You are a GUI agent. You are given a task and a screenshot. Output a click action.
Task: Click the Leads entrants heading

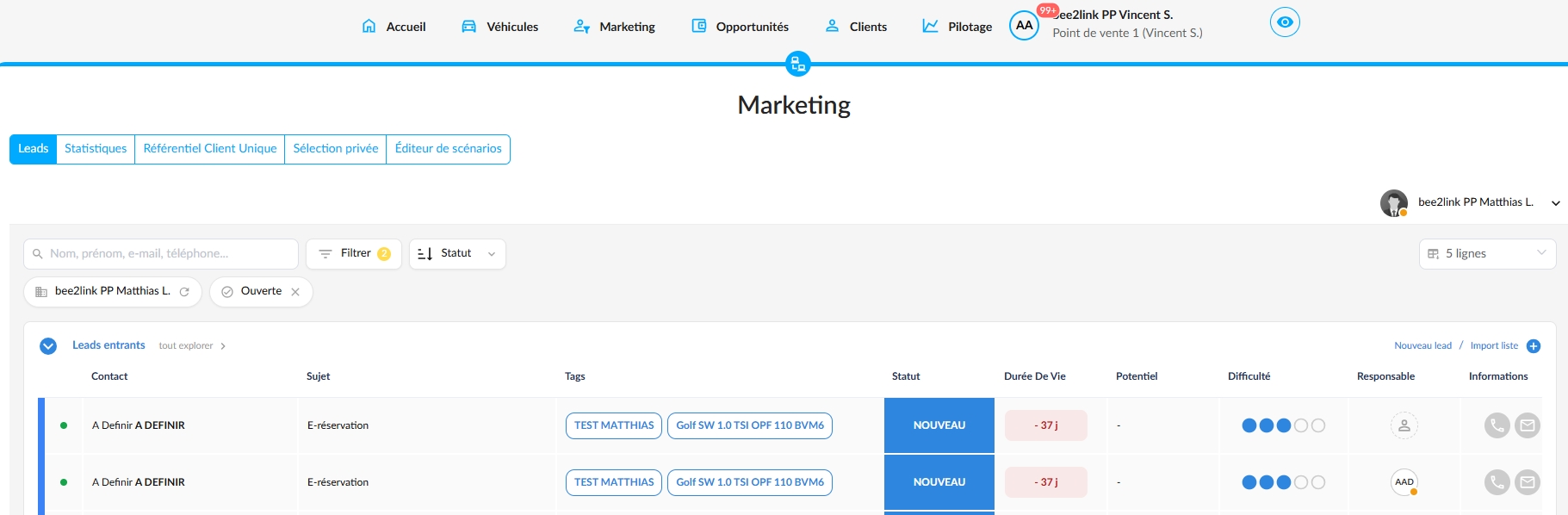tap(108, 345)
